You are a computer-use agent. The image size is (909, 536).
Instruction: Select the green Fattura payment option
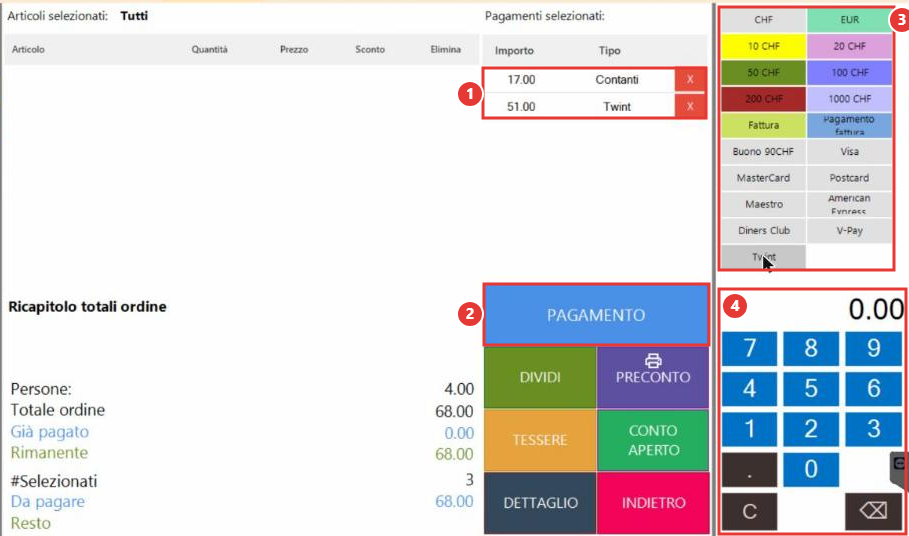(x=763, y=125)
